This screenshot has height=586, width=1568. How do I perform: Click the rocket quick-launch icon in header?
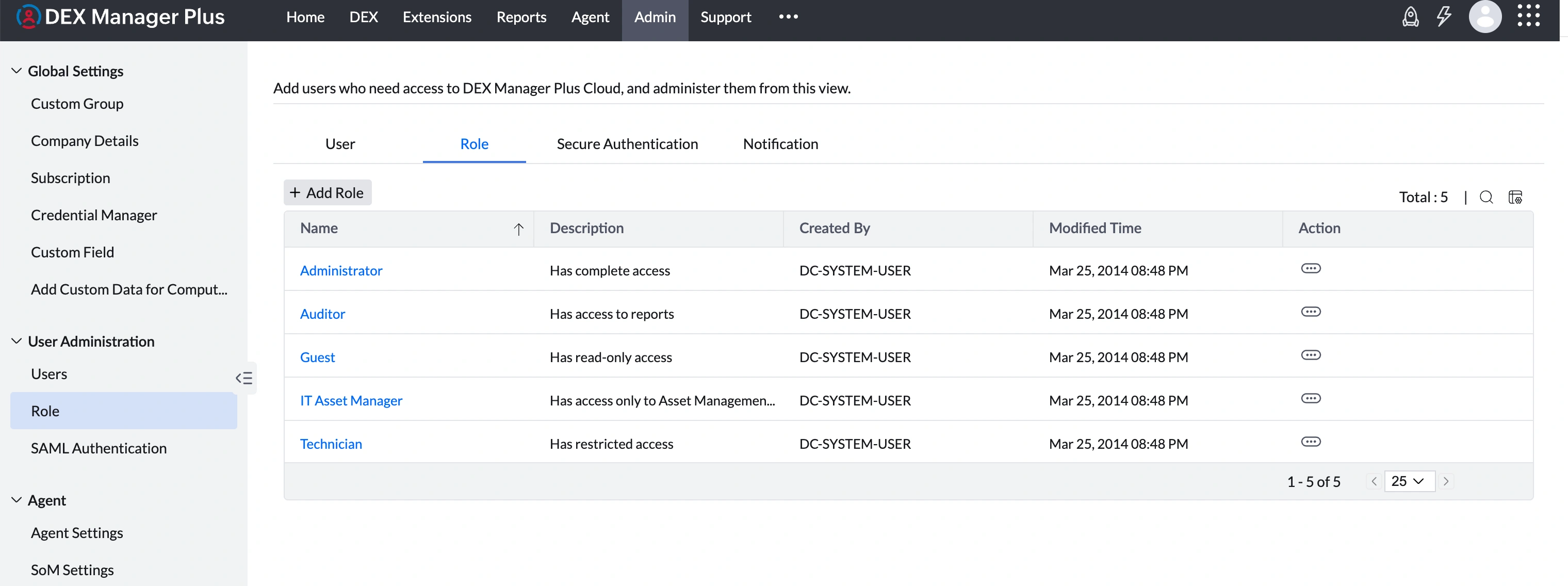[1410, 17]
